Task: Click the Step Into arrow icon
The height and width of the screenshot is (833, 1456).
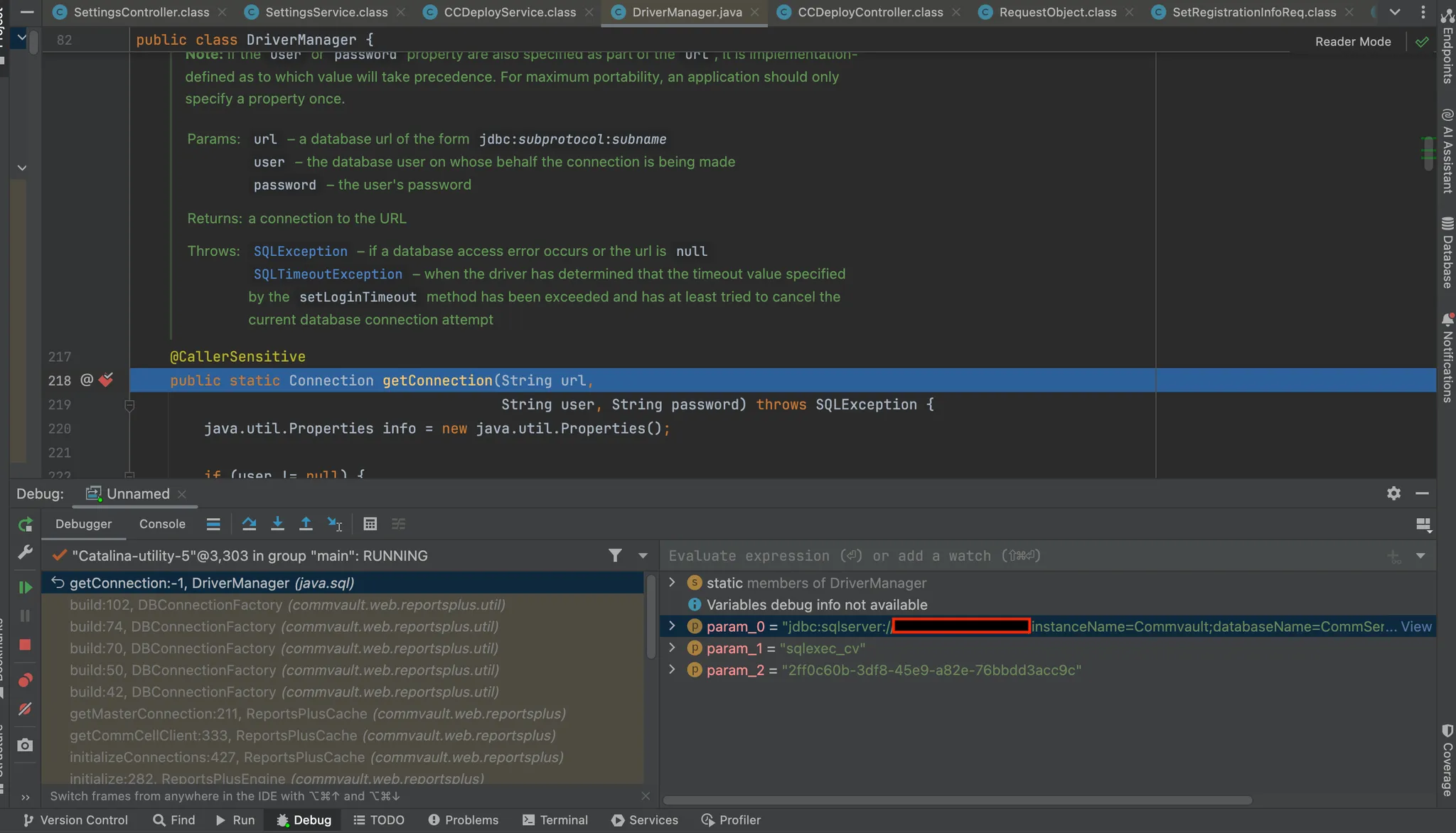Action: [277, 525]
